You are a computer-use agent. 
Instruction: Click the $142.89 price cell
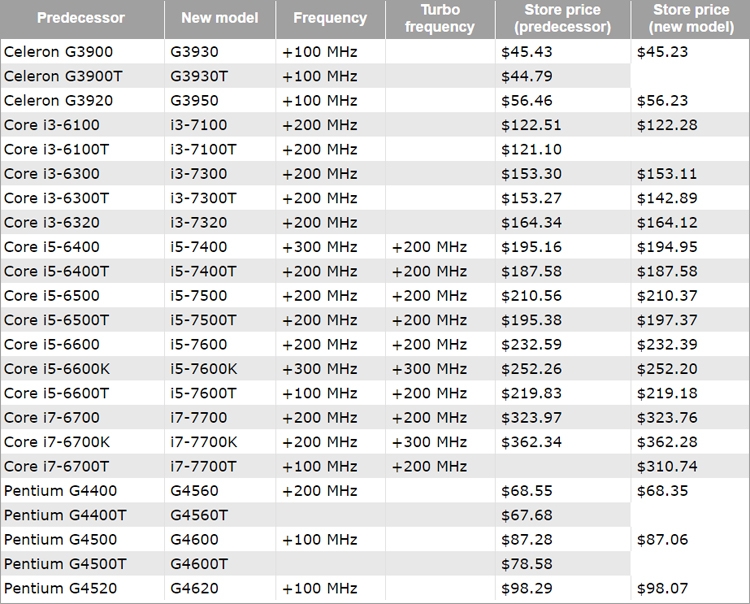point(667,198)
